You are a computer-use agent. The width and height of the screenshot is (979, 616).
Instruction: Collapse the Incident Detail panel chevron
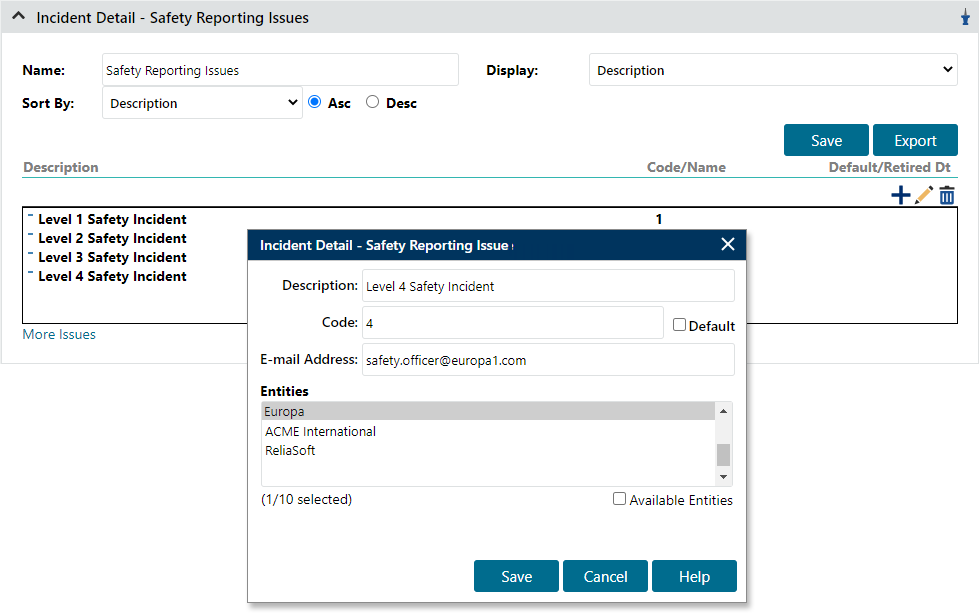18,17
